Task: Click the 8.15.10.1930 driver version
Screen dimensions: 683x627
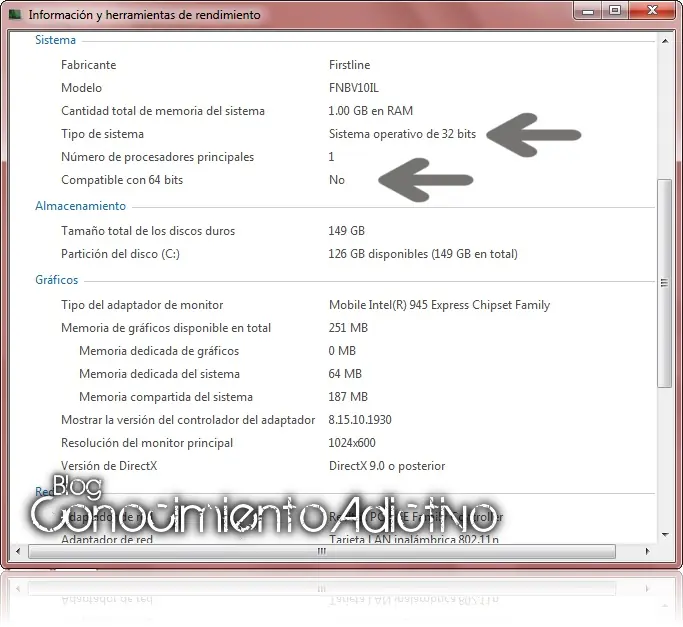Action: tap(360, 420)
